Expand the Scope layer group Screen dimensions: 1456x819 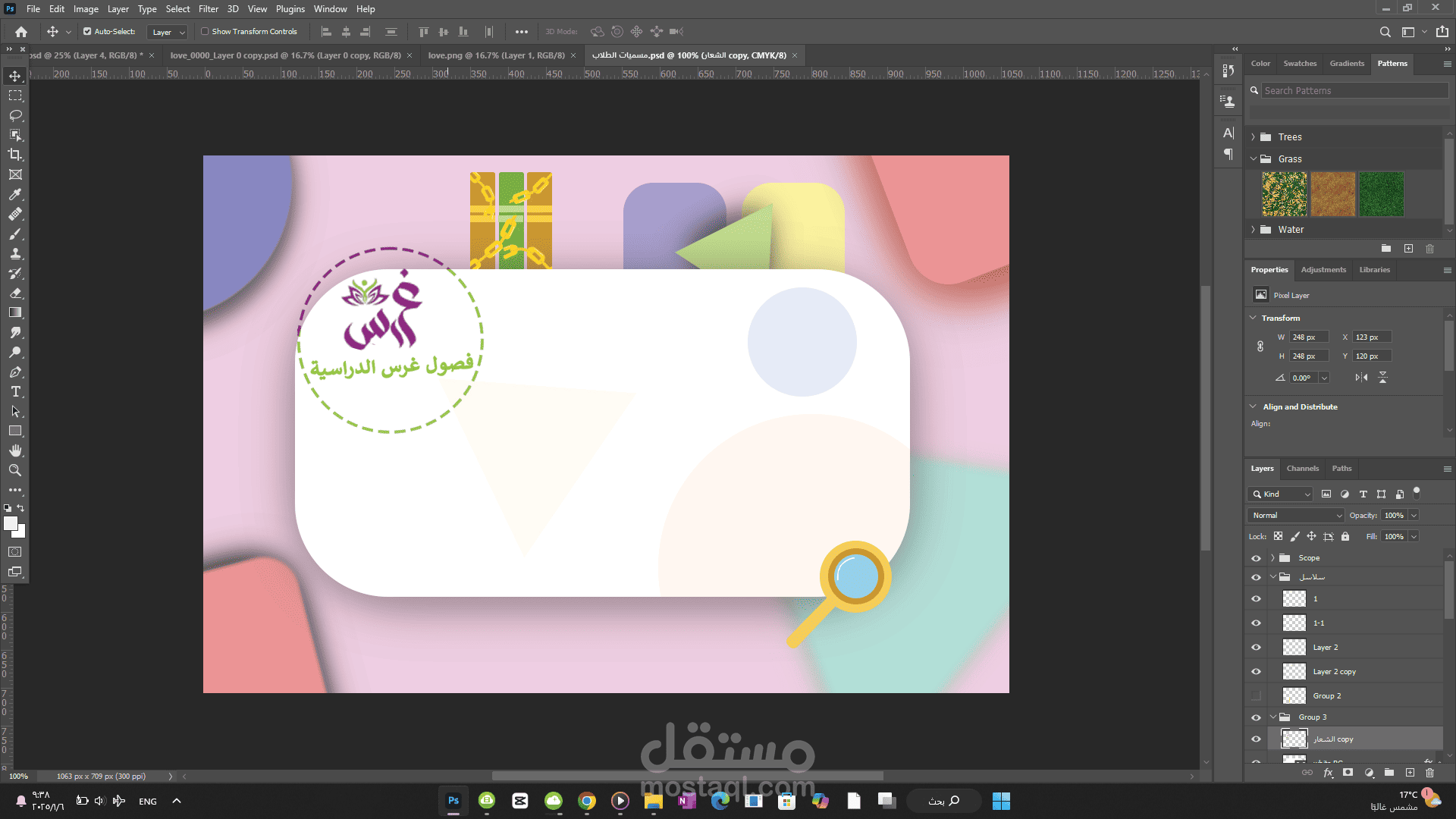1272,558
